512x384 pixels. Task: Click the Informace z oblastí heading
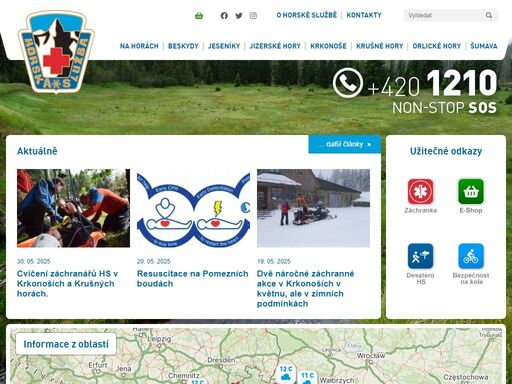66,344
